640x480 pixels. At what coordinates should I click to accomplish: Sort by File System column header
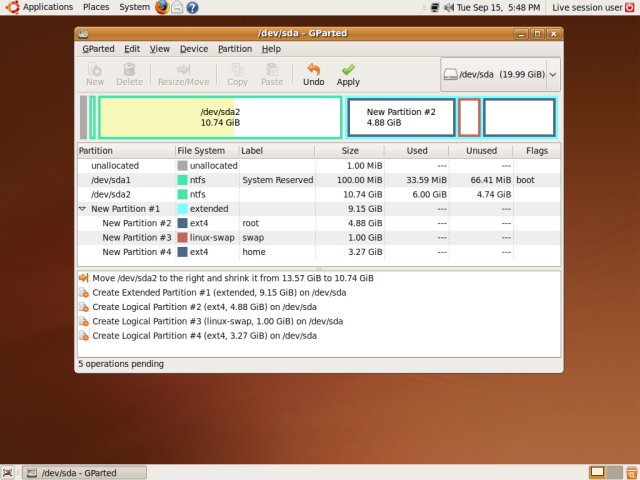(x=206, y=150)
